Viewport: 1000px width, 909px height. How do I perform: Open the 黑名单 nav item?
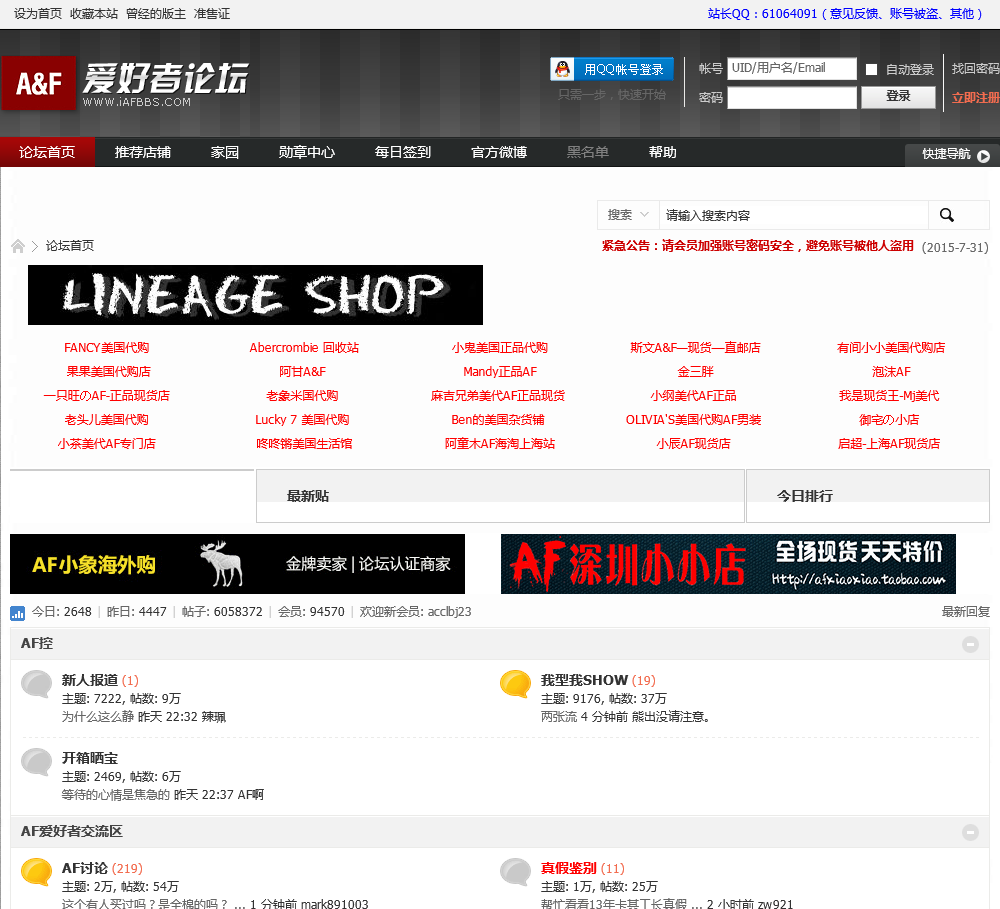(587, 152)
